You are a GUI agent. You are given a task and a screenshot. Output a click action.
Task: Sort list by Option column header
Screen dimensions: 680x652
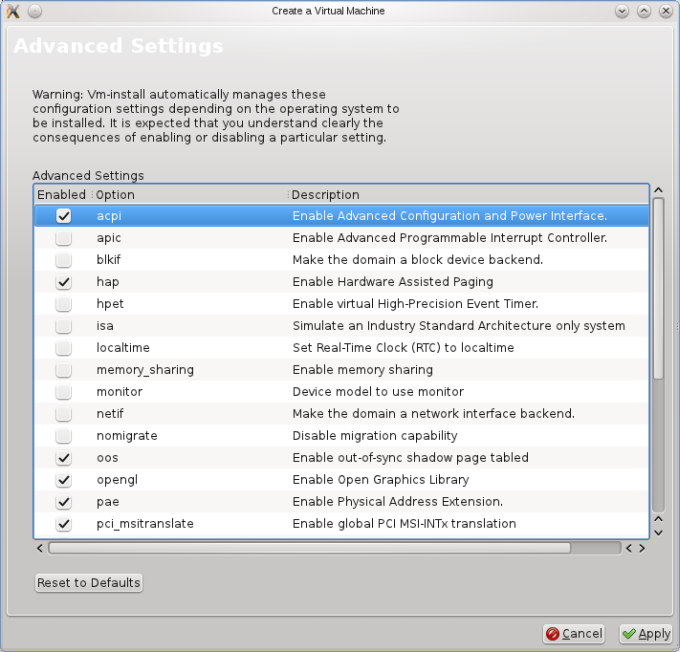[190, 195]
